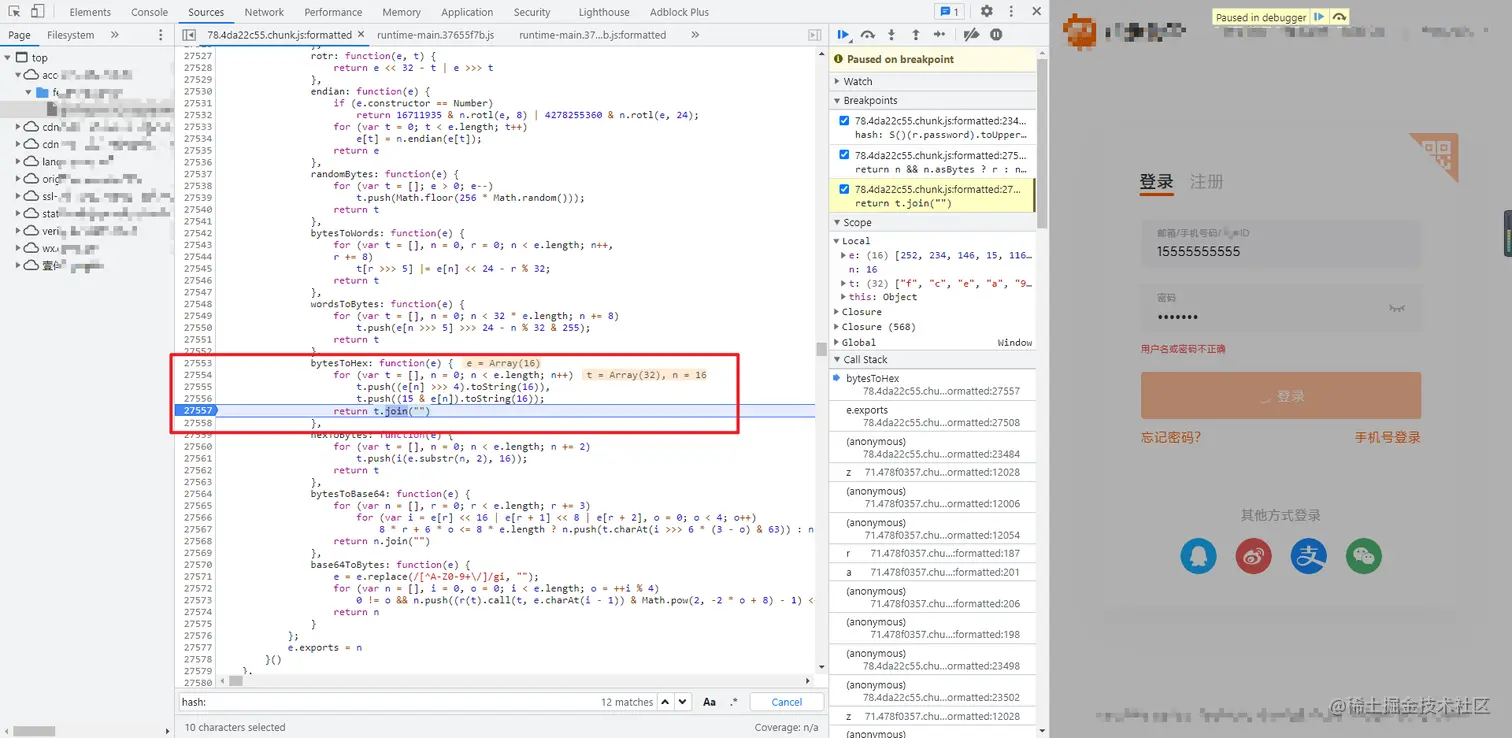Screen dimensions: 1512x738
Task: Resume from the Paused in debugger overlay
Action: coord(1320,17)
